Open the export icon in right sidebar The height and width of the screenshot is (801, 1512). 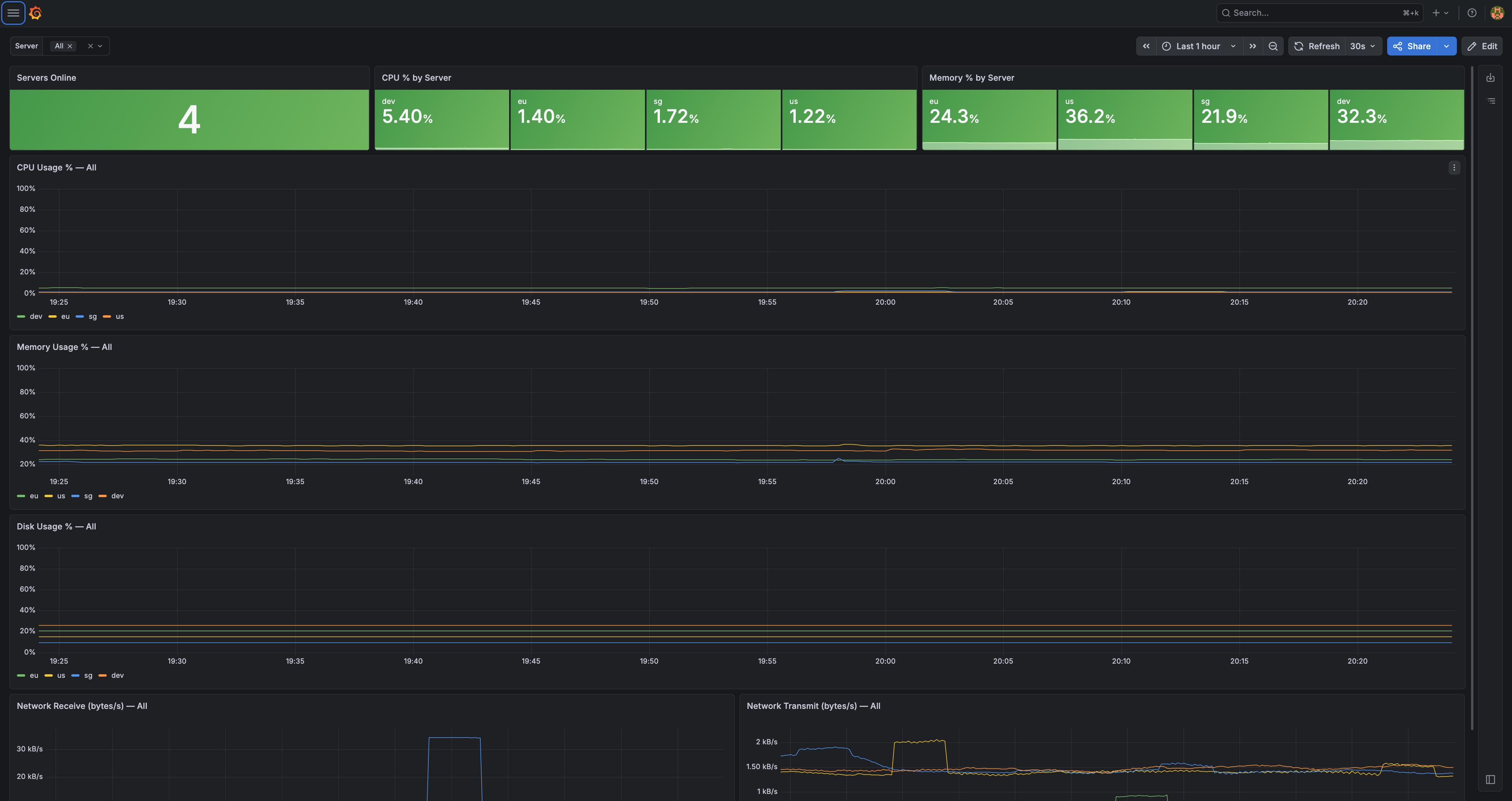(1490, 78)
